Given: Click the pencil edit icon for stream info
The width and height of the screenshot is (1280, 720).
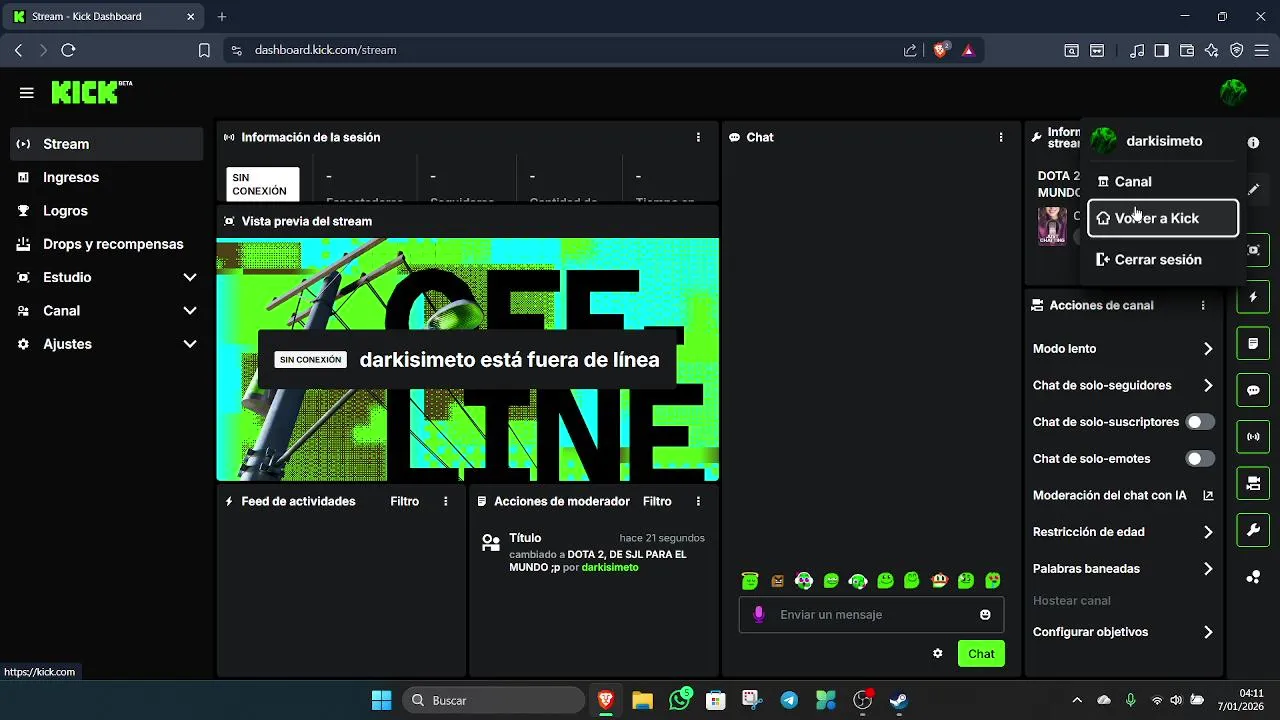Looking at the screenshot, I should click(1253, 189).
